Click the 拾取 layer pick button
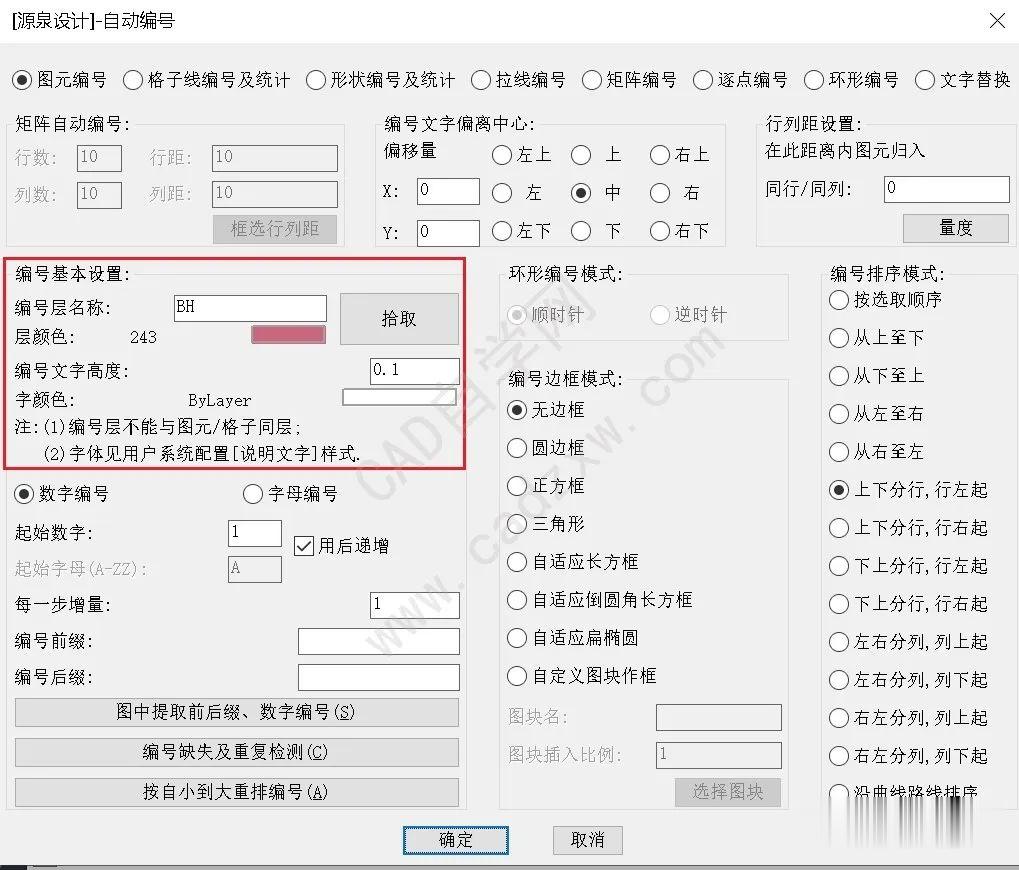Screen dimensions: 1019x870 click(x=398, y=318)
